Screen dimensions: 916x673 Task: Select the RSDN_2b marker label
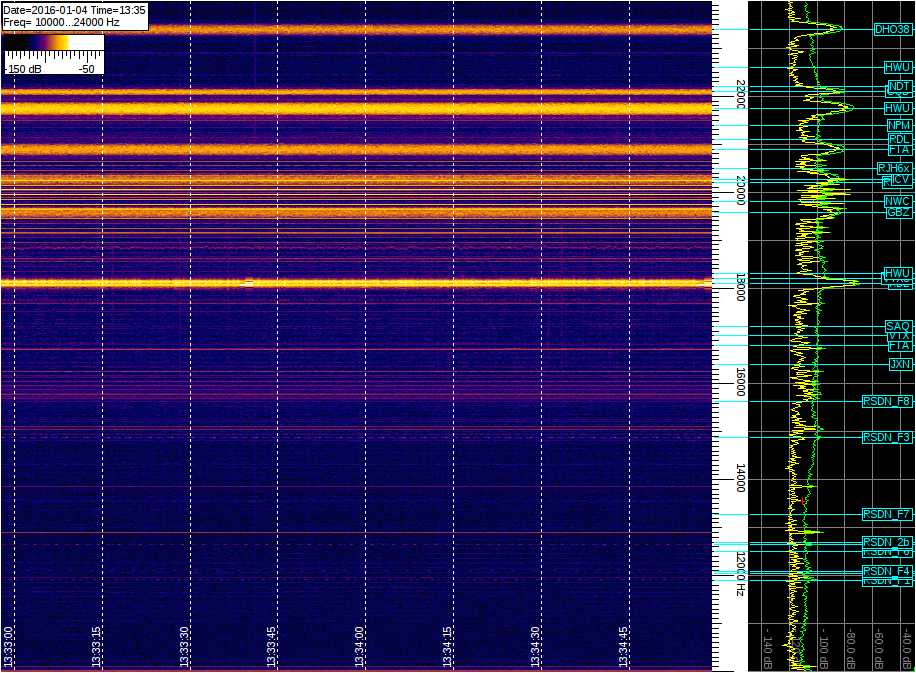[x=887, y=542]
